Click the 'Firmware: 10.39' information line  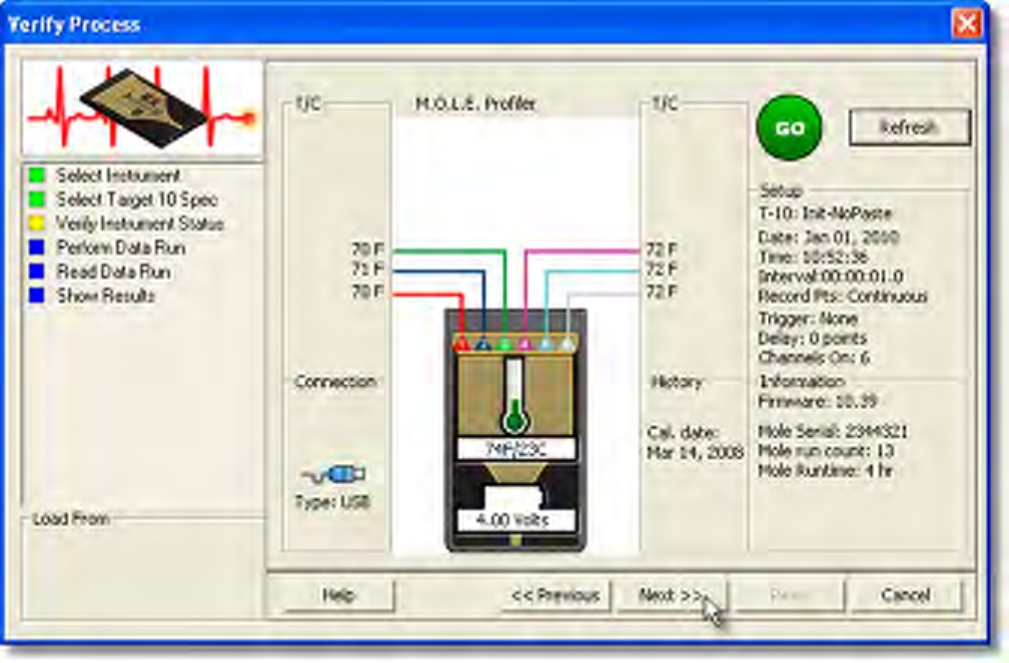[x=818, y=402]
